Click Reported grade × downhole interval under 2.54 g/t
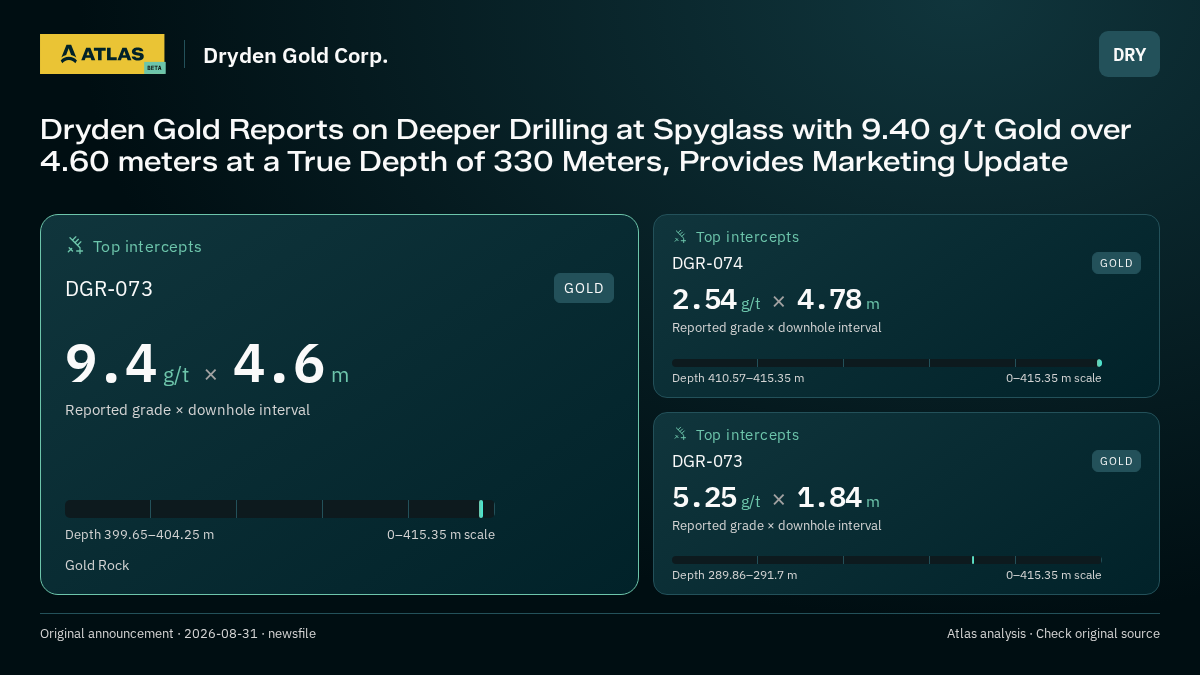Viewport: 1200px width, 675px height. pyautogui.click(x=776, y=328)
